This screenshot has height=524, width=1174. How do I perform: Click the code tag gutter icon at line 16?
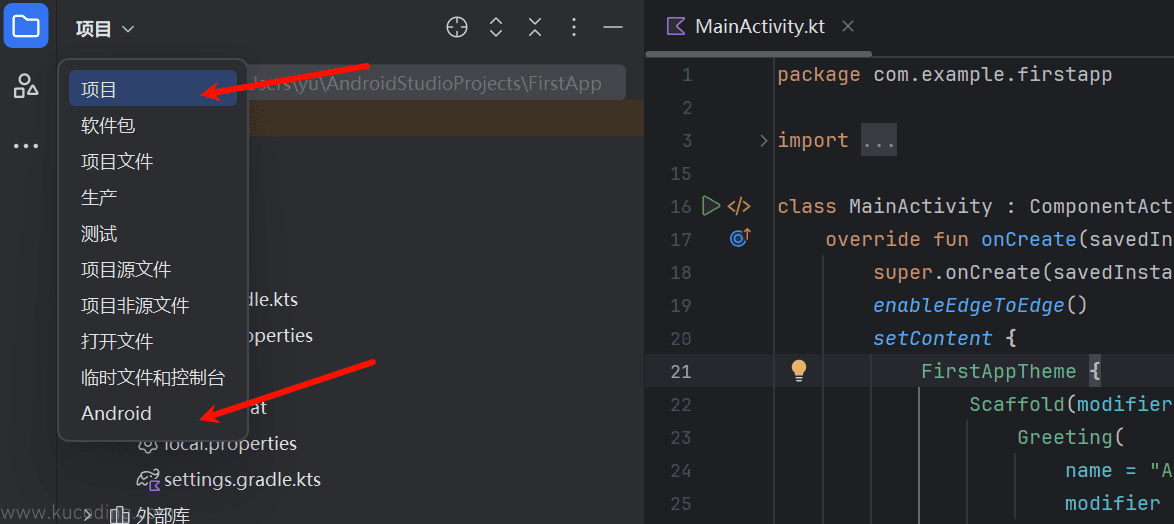coord(739,206)
